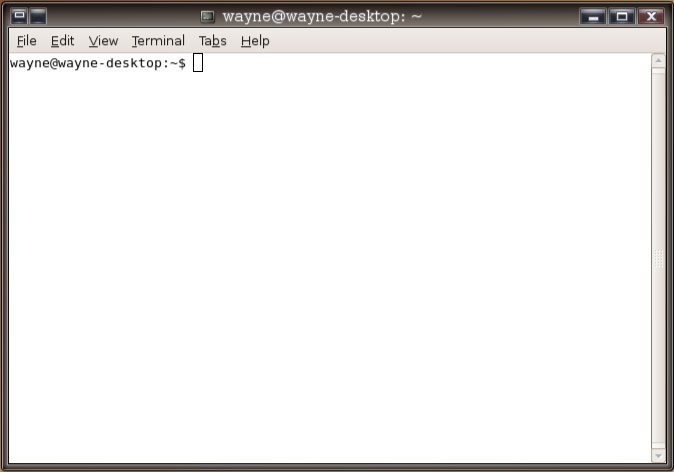Click the window menu icon in title bar

point(19,16)
